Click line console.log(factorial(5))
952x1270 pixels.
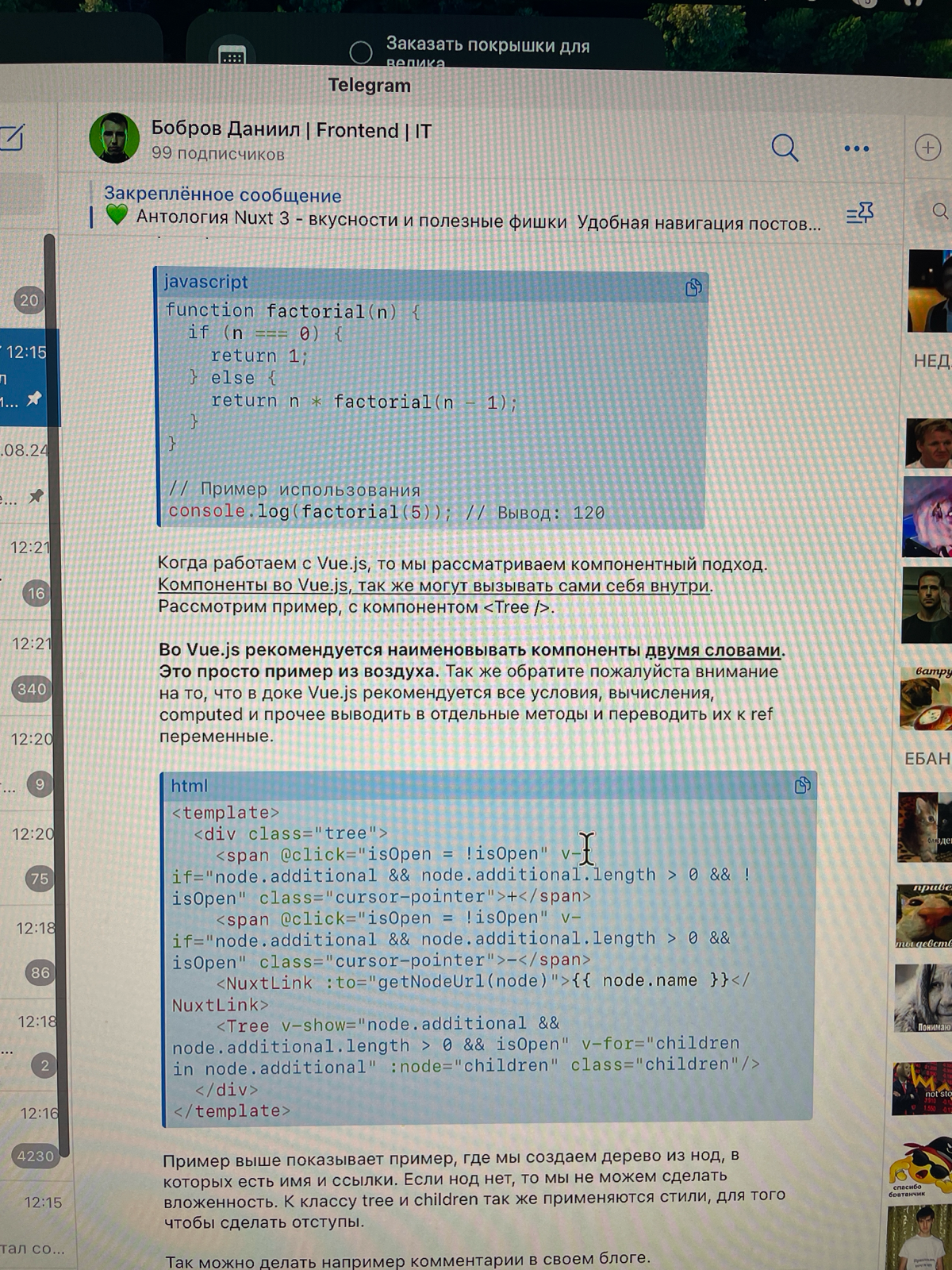coord(309,512)
